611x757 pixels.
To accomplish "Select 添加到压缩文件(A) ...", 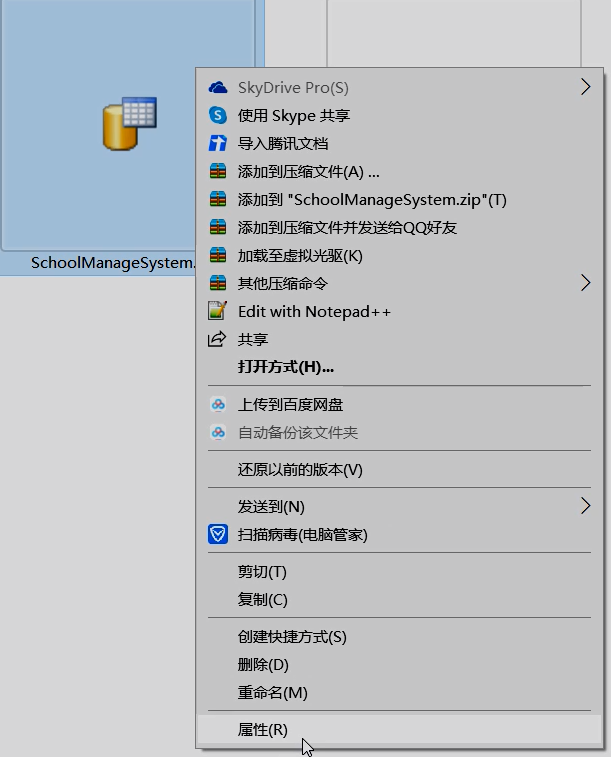I will 399,171.
